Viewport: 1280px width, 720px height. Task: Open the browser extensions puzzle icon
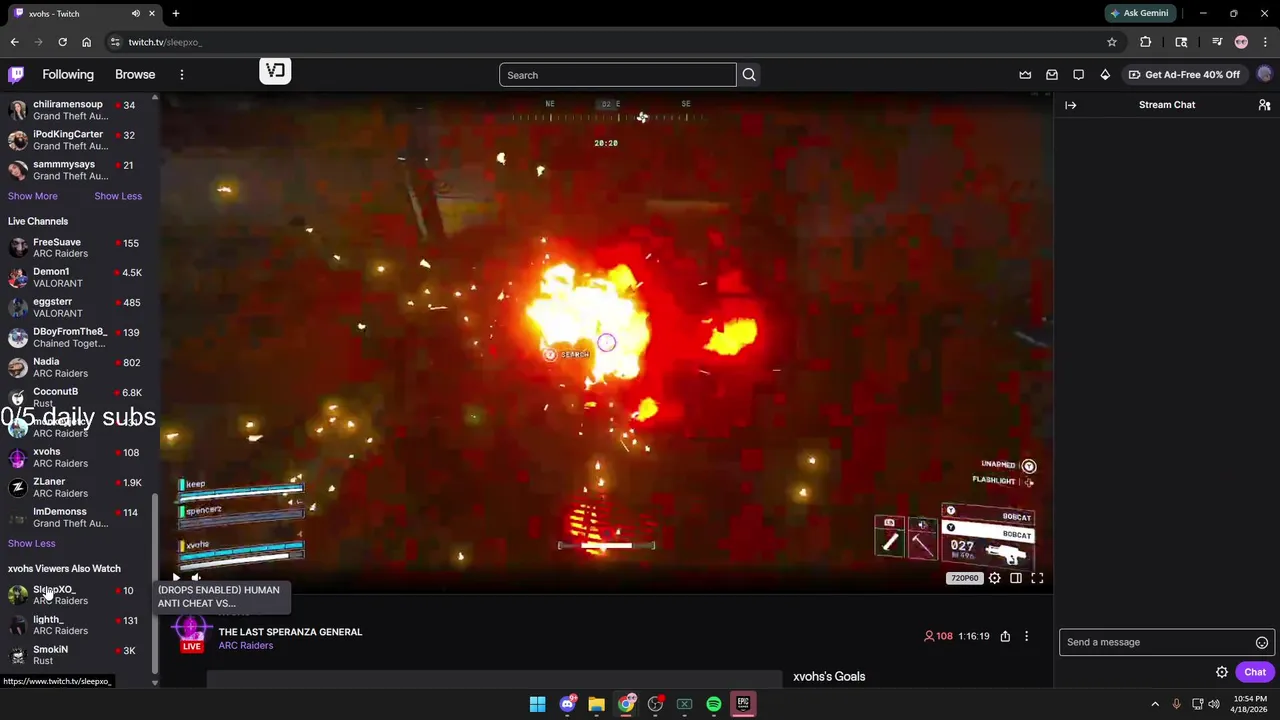point(1146,42)
